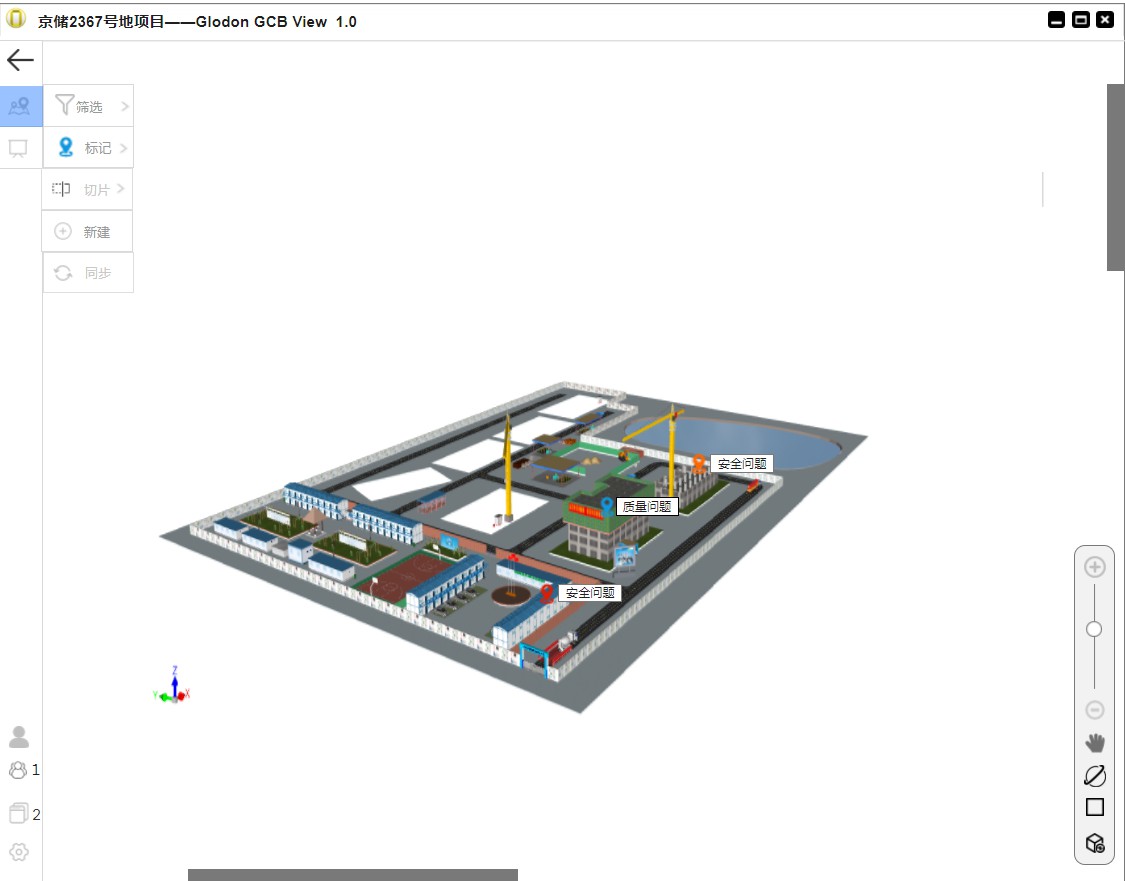Open the settings gear icon

tap(19, 852)
